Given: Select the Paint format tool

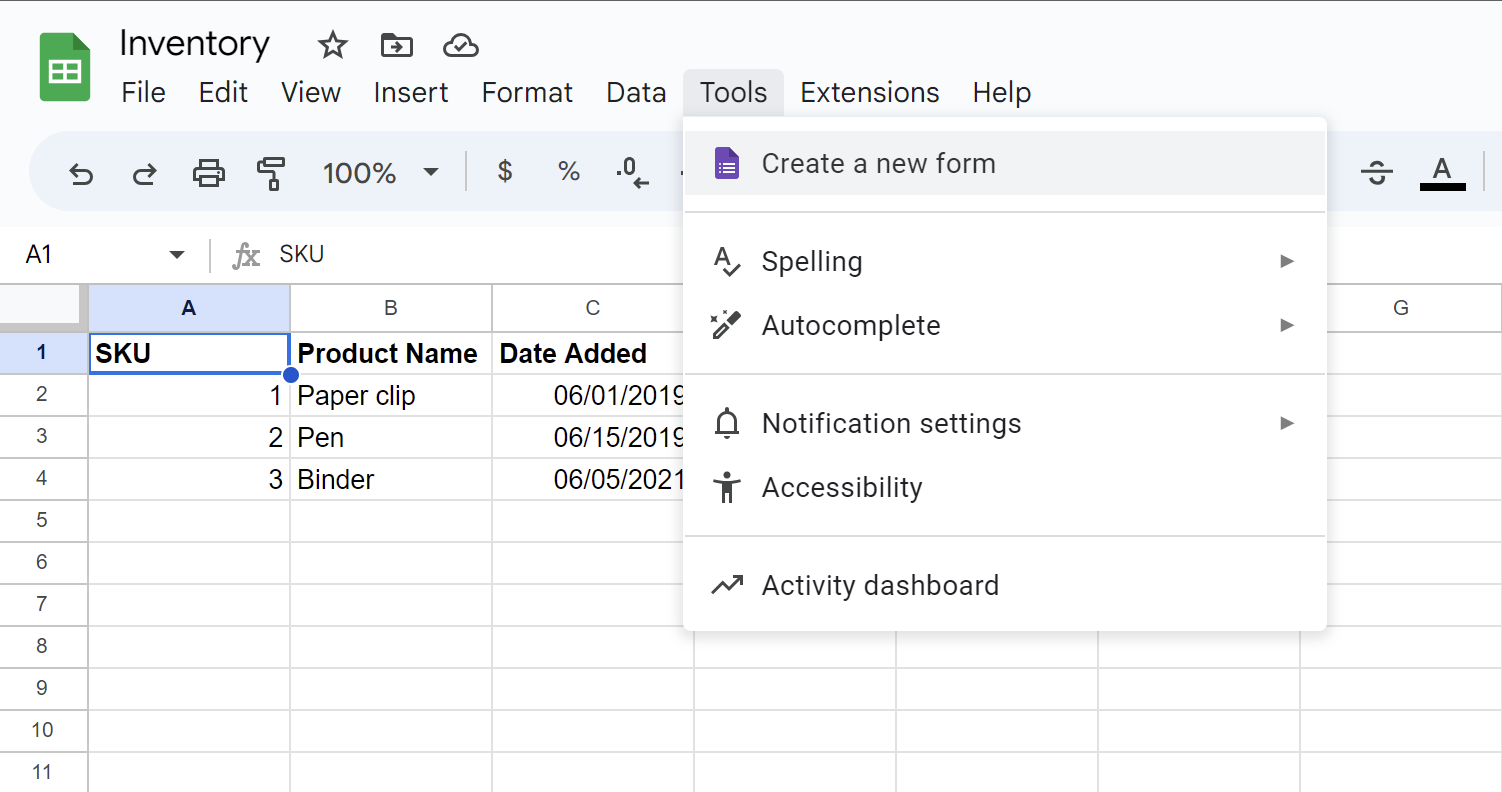Looking at the screenshot, I should point(271,173).
